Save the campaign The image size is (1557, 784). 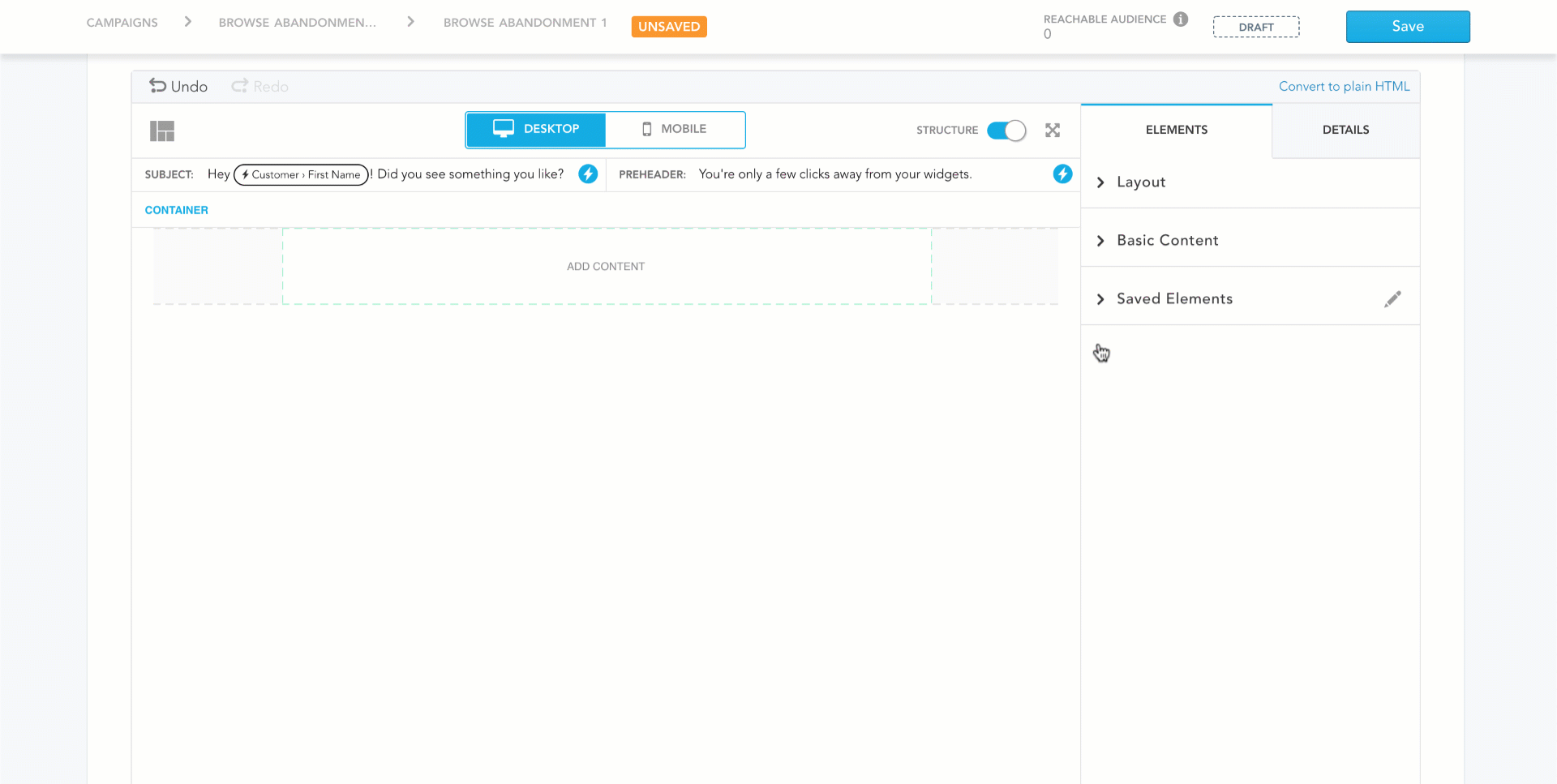1408,27
